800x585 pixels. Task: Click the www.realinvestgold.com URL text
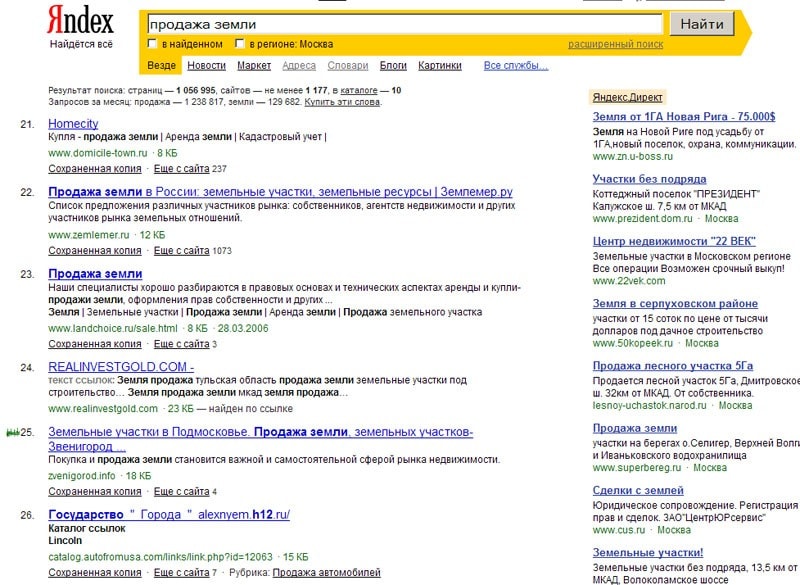coord(103,409)
